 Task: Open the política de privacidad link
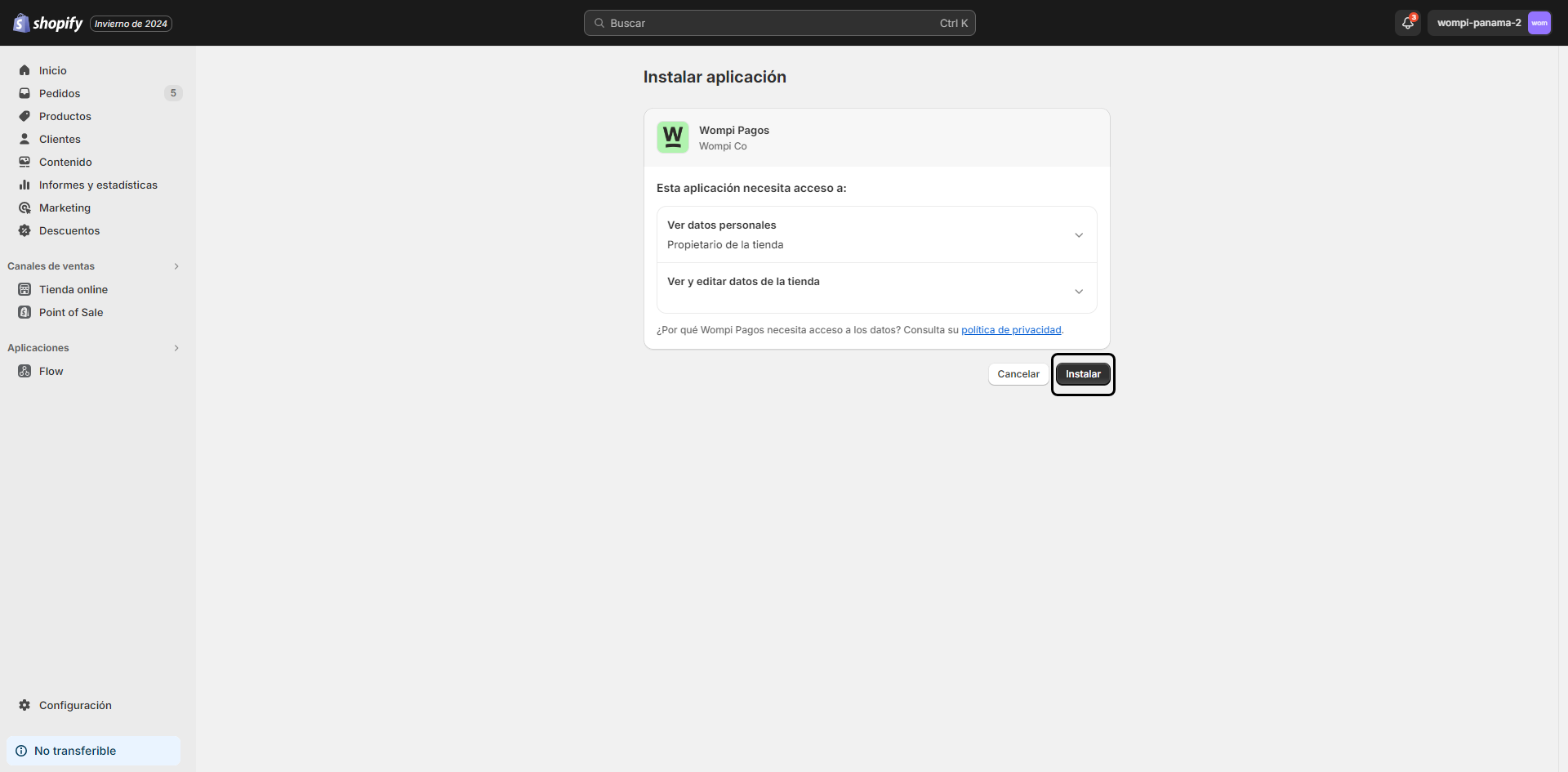(x=1011, y=329)
